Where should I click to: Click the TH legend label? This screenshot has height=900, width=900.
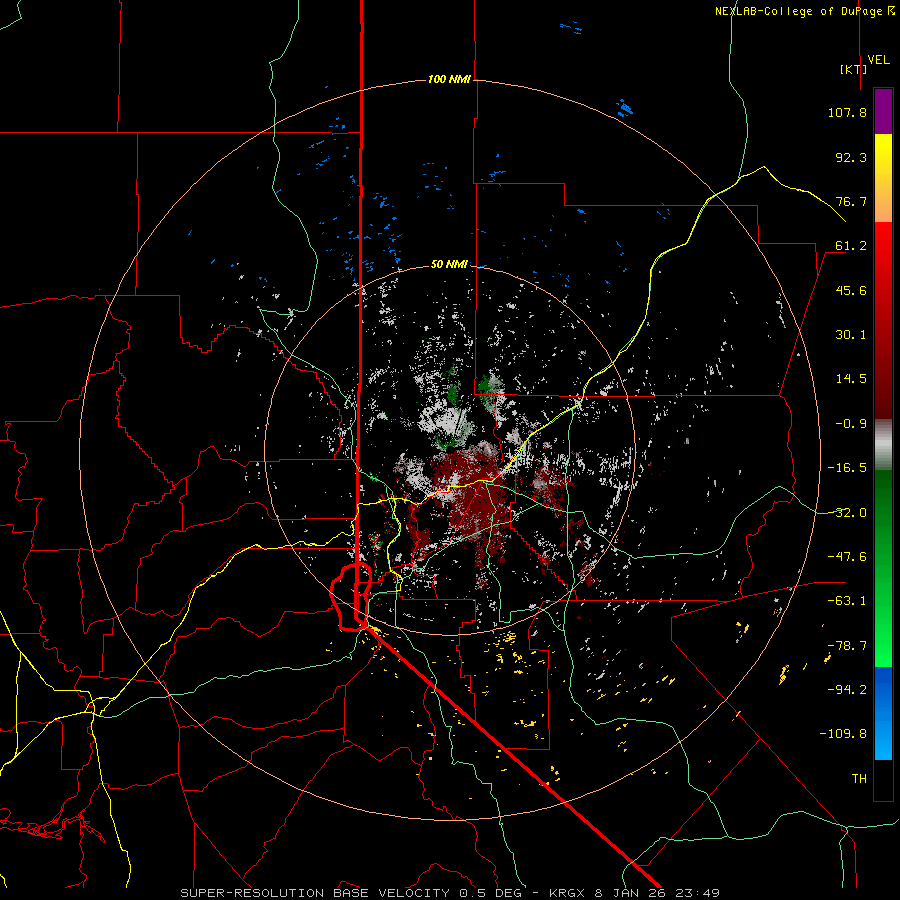click(859, 778)
